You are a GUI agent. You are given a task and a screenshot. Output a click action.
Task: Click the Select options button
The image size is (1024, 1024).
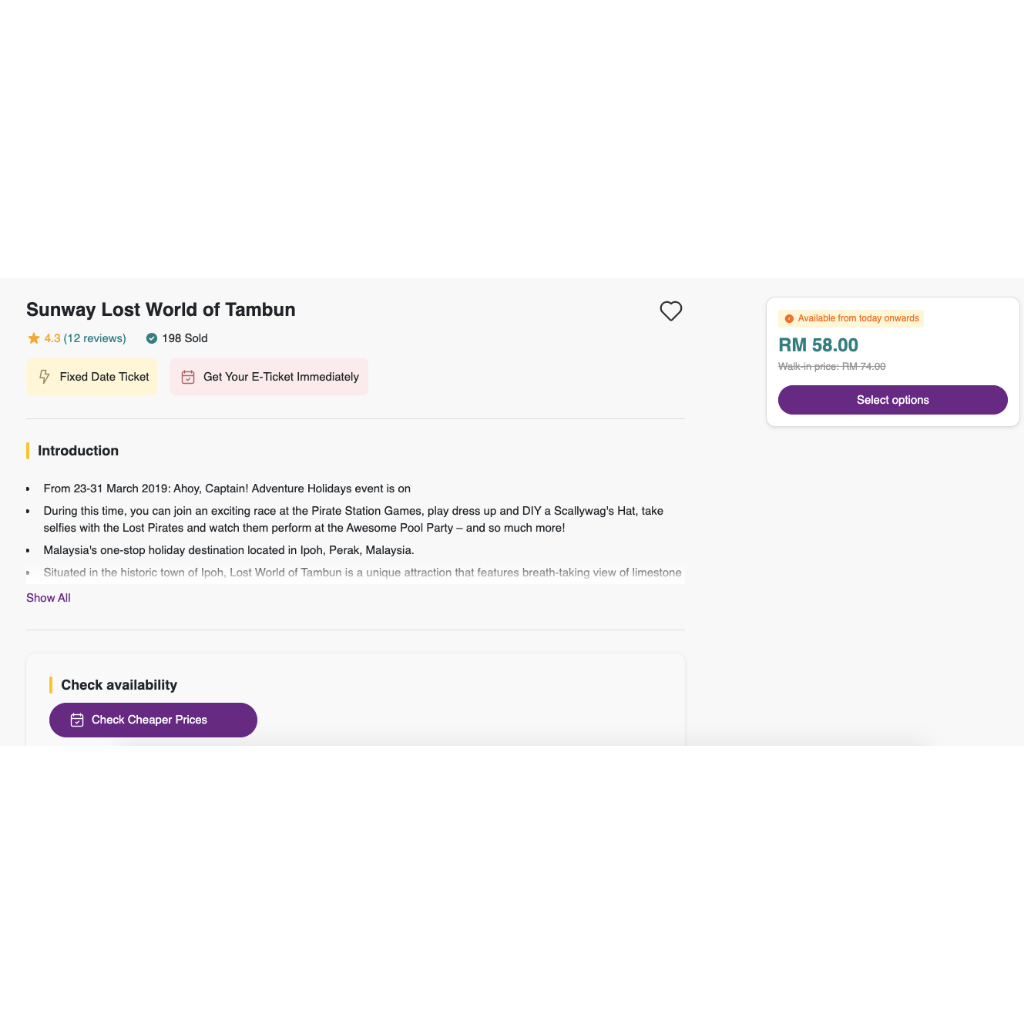click(x=892, y=399)
